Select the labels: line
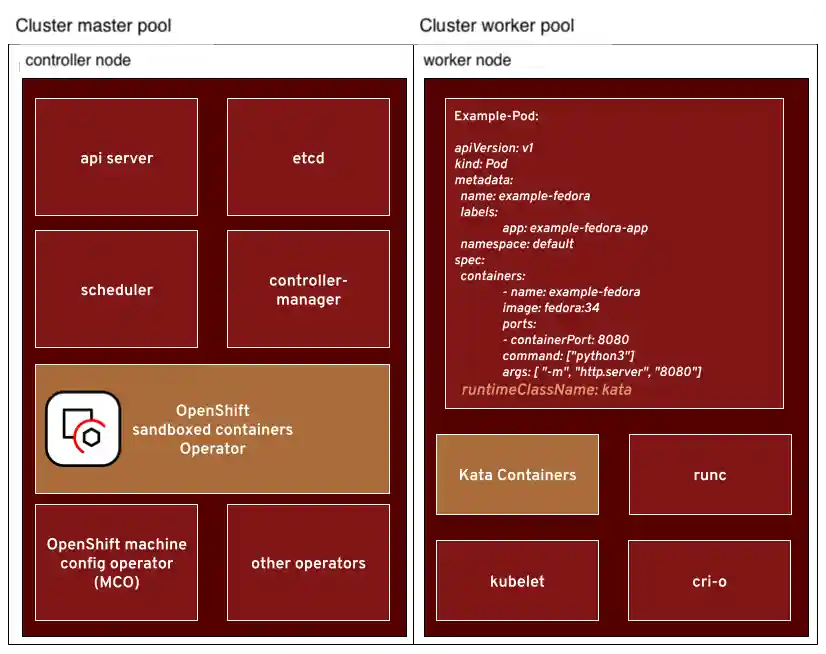Image resolution: width=826 pixels, height=654 pixels. (479, 212)
